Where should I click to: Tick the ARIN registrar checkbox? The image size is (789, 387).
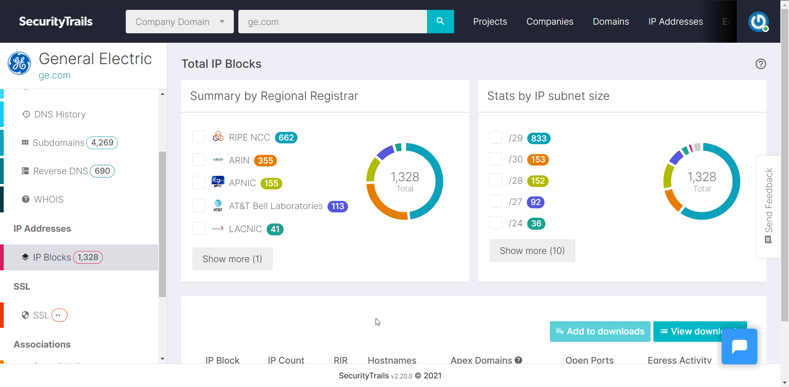199,160
